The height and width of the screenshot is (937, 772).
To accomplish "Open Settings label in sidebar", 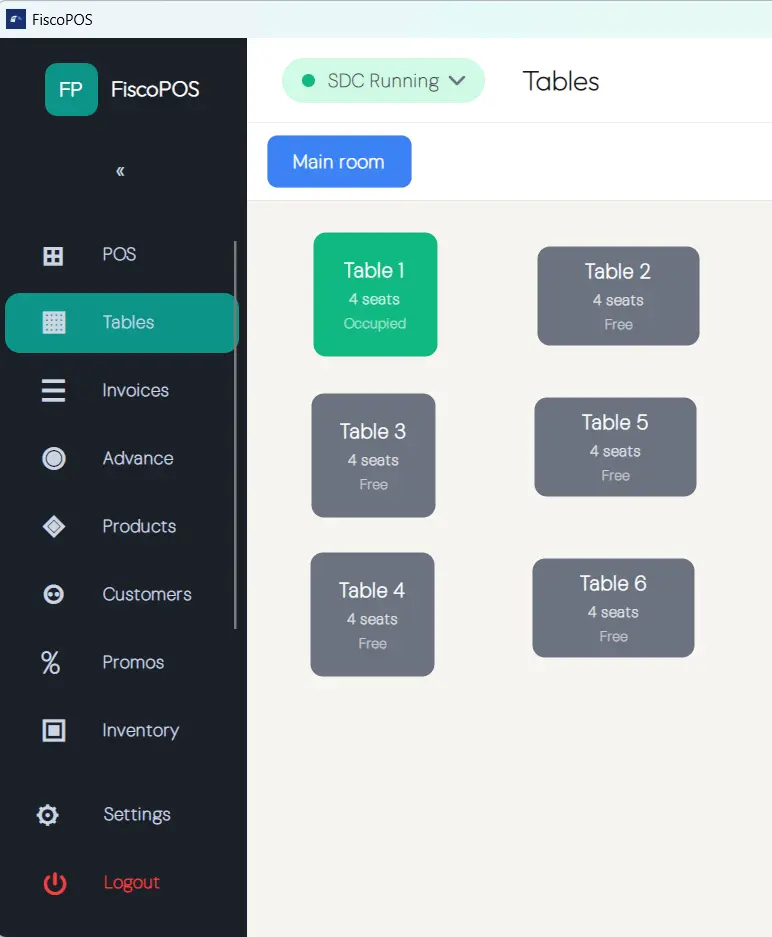I will pyautogui.click(x=137, y=814).
